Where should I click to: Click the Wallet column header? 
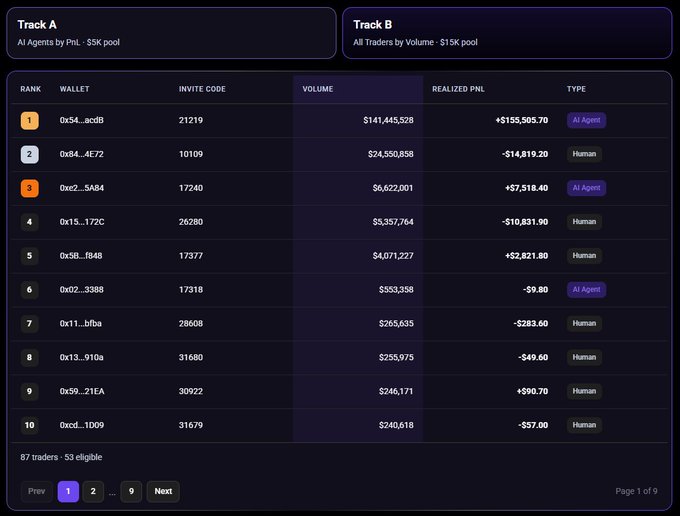tap(75, 89)
